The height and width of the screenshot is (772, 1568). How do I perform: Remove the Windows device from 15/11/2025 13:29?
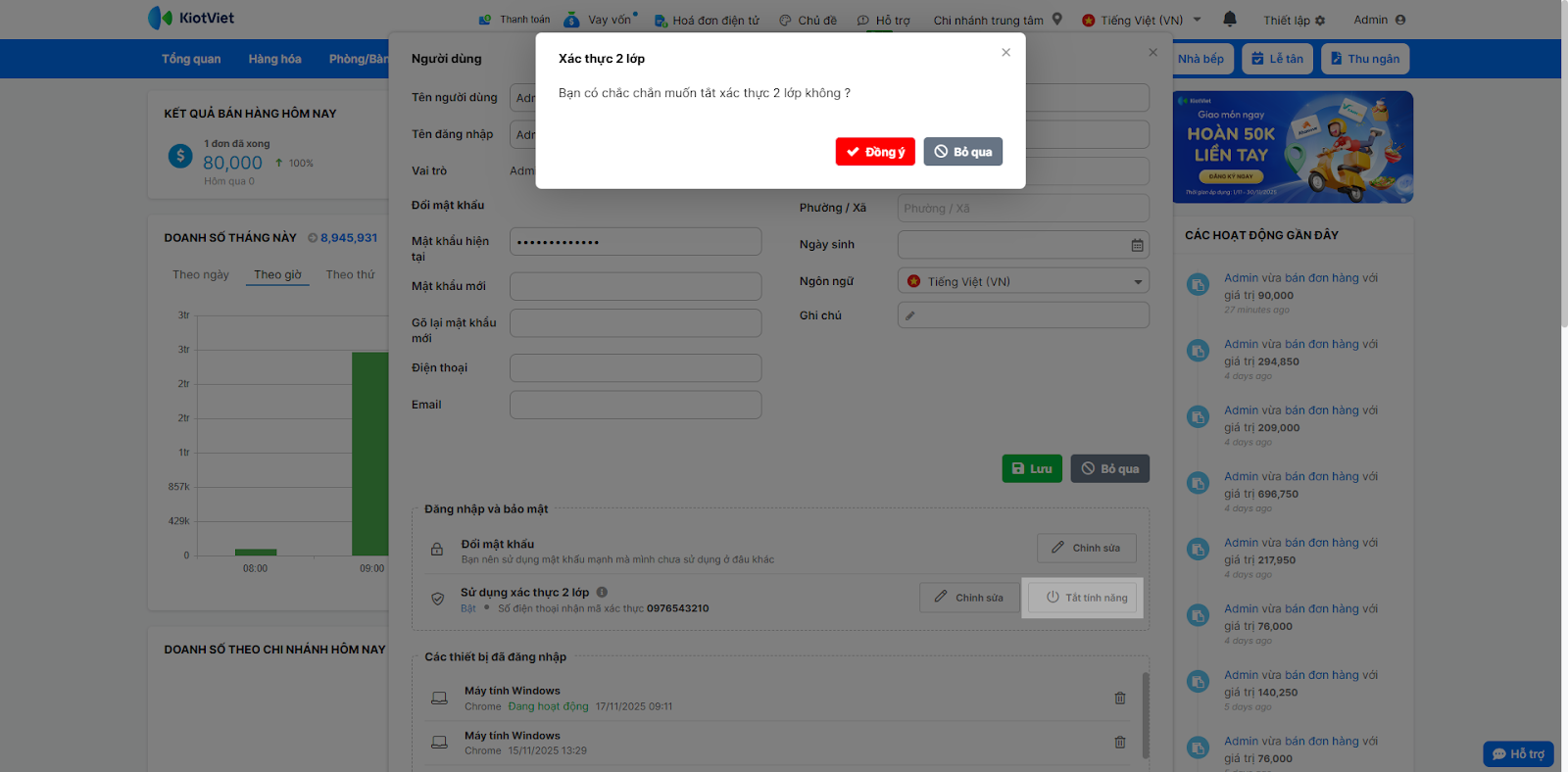click(x=1119, y=743)
